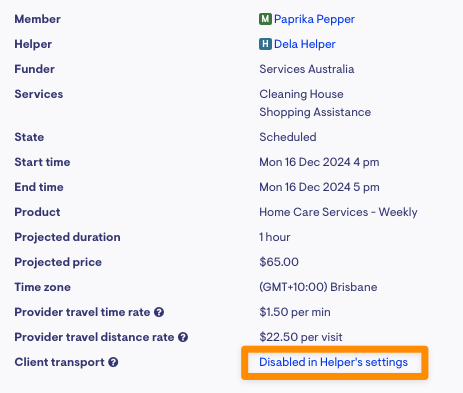Click the Cleaning House service entry
The width and height of the screenshot is (463, 393).
pos(301,94)
